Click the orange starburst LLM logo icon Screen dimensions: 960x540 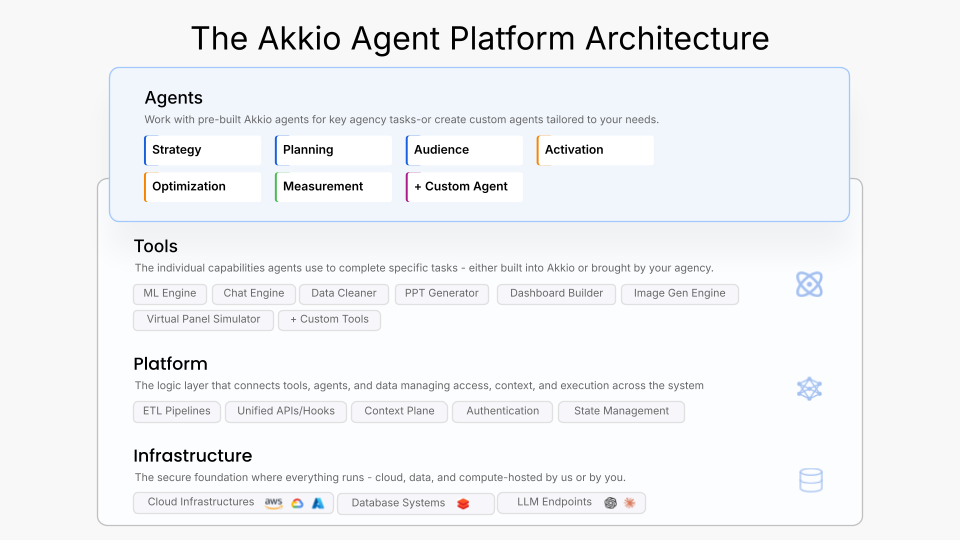coord(630,503)
